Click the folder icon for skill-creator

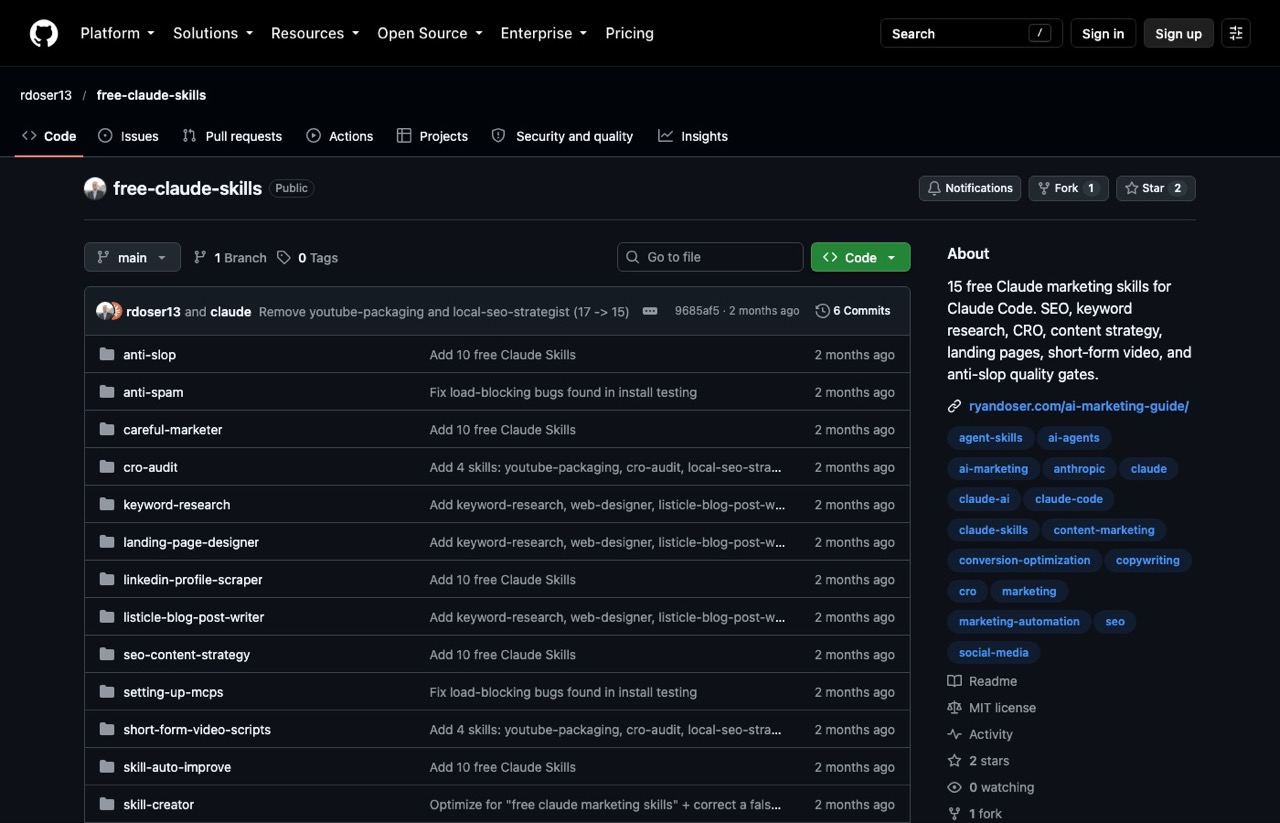tap(107, 804)
